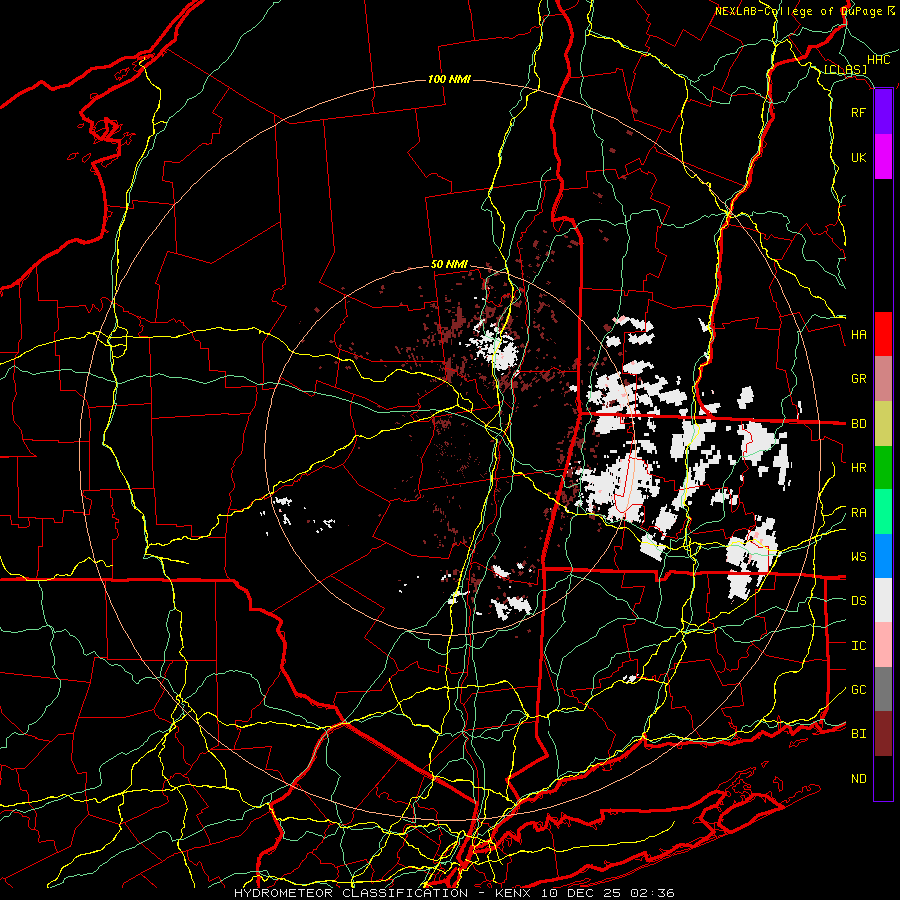
Task: Click the BI legend label
Action: point(858,734)
